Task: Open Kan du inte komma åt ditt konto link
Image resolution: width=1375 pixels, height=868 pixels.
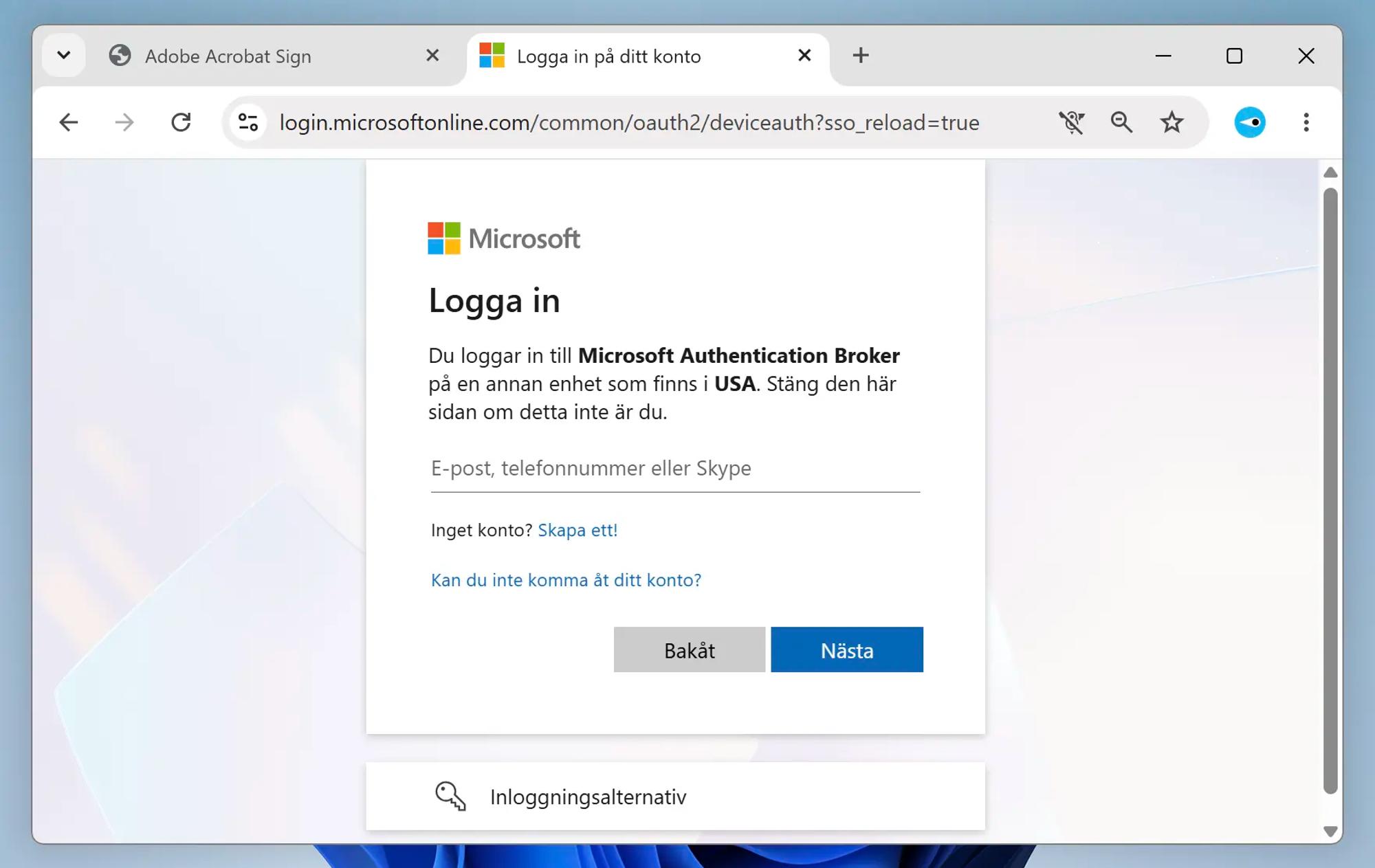Action: (x=566, y=580)
